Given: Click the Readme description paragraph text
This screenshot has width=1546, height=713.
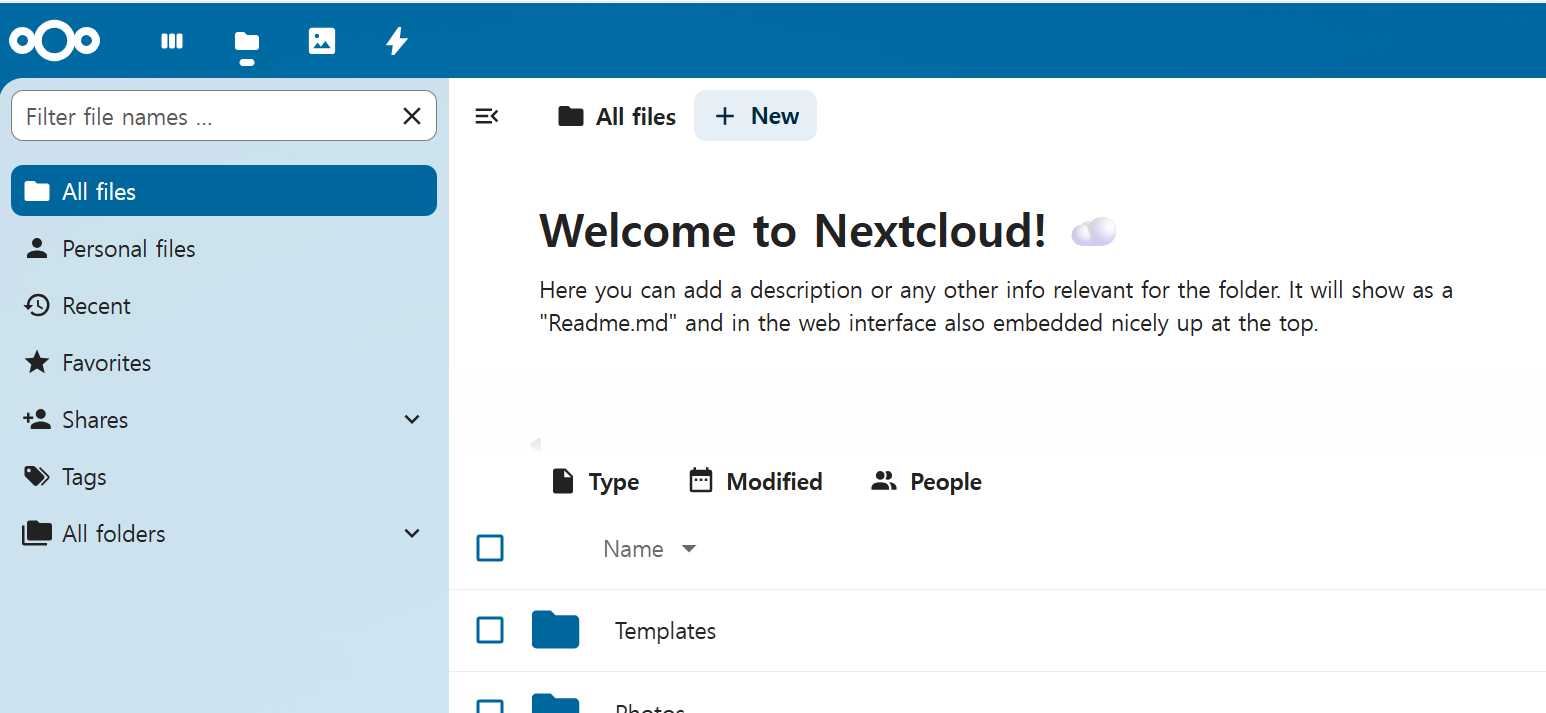Looking at the screenshot, I should [x=996, y=307].
